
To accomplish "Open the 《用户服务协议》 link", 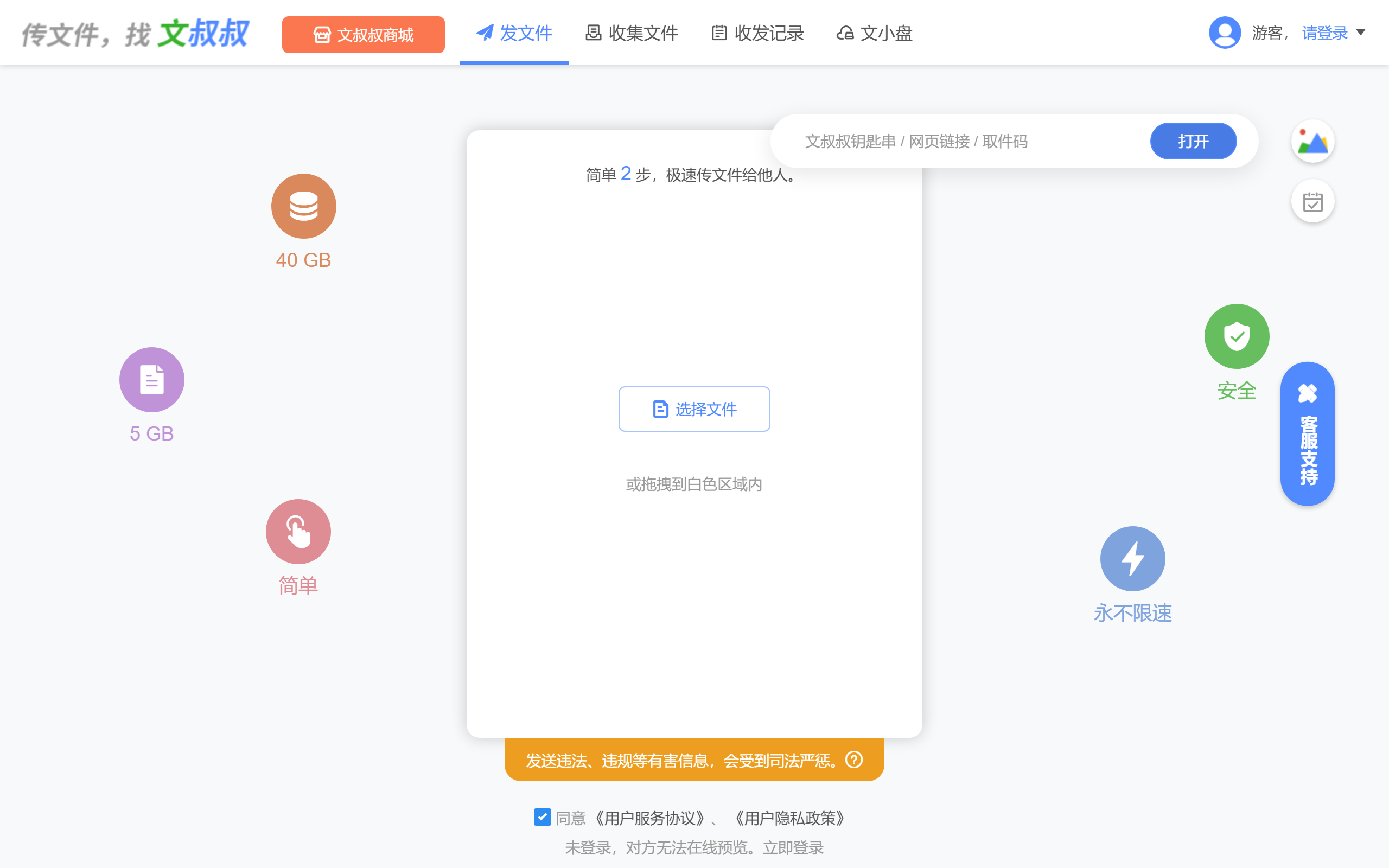I will tap(648, 818).
